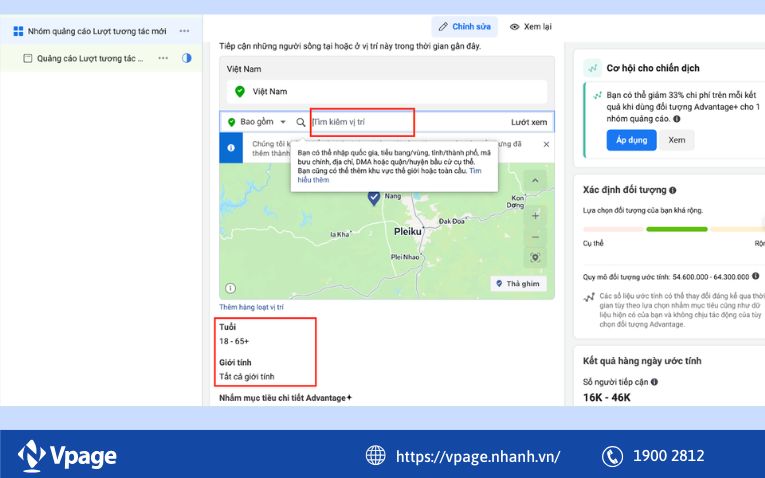The image size is (765, 478).
Task: Select Nhóm quảng cáo Lượt tương tác mới
Action: click(97, 31)
